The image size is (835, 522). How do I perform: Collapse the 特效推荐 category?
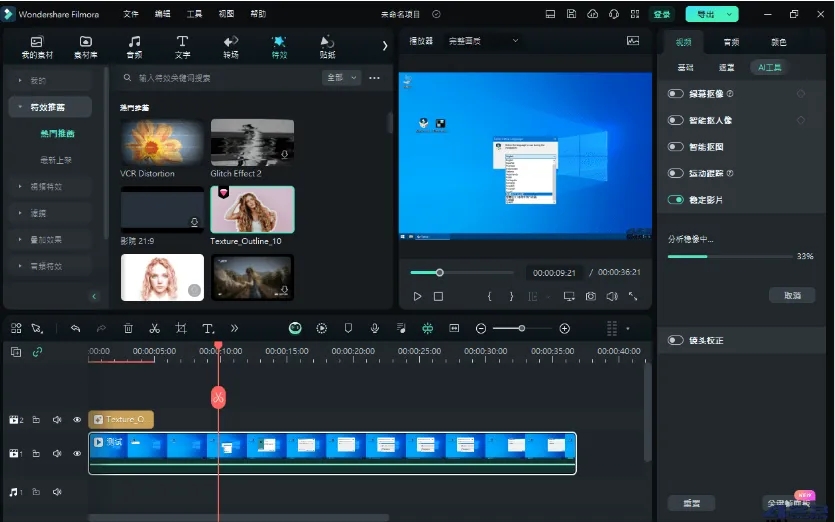pyautogui.click(x=50, y=107)
